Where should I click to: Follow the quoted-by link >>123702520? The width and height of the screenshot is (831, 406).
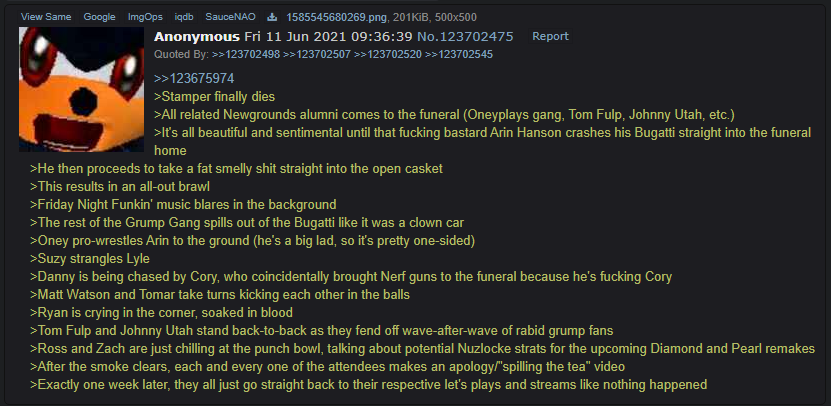[388, 54]
